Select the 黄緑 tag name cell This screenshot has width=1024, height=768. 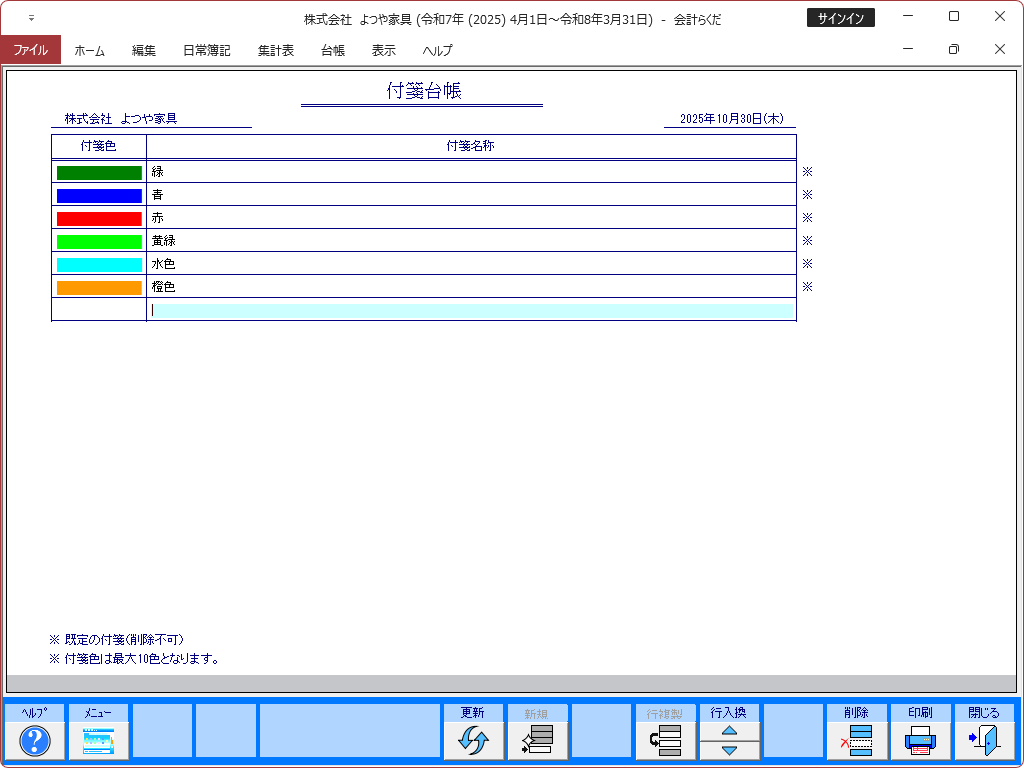click(471, 241)
